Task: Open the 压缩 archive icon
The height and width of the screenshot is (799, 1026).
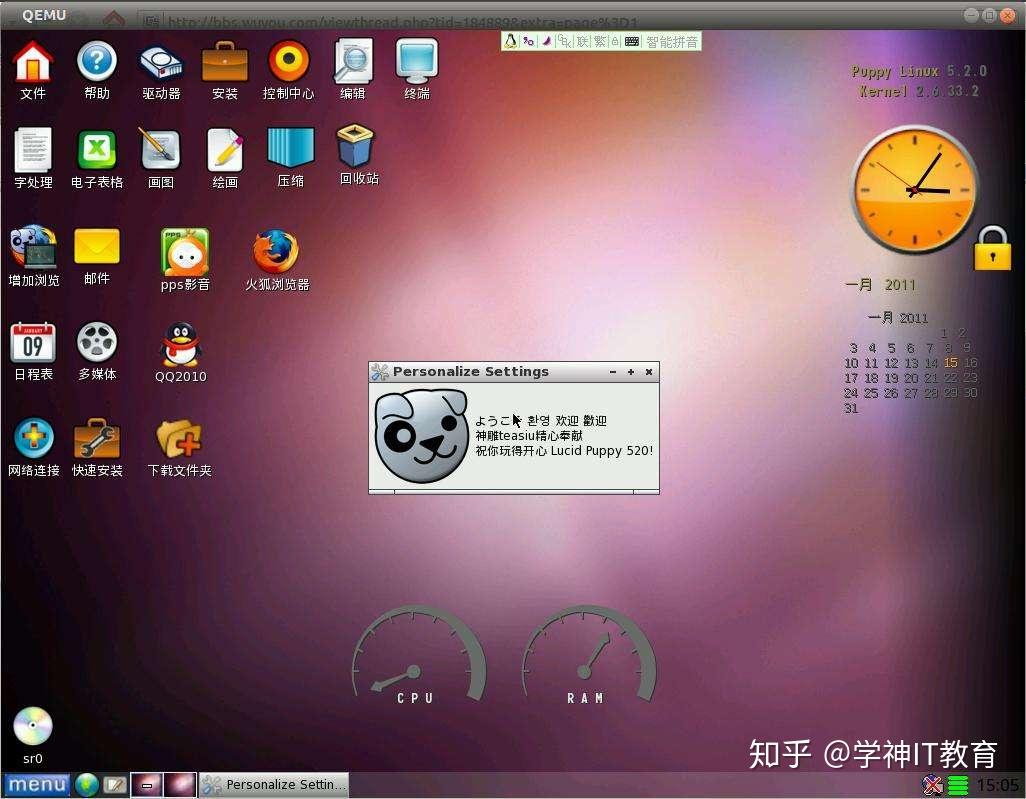Action: coord(291,148)
